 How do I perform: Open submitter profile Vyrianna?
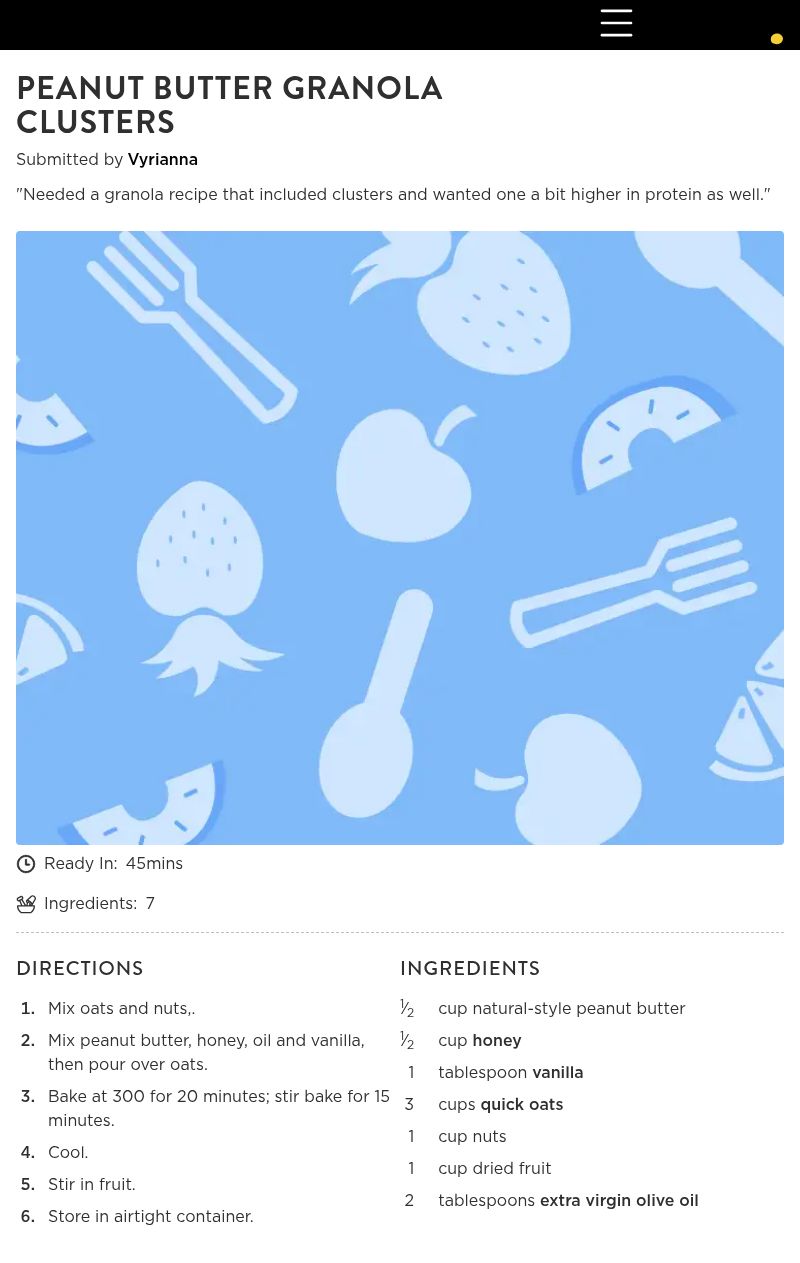click(163, 160)
